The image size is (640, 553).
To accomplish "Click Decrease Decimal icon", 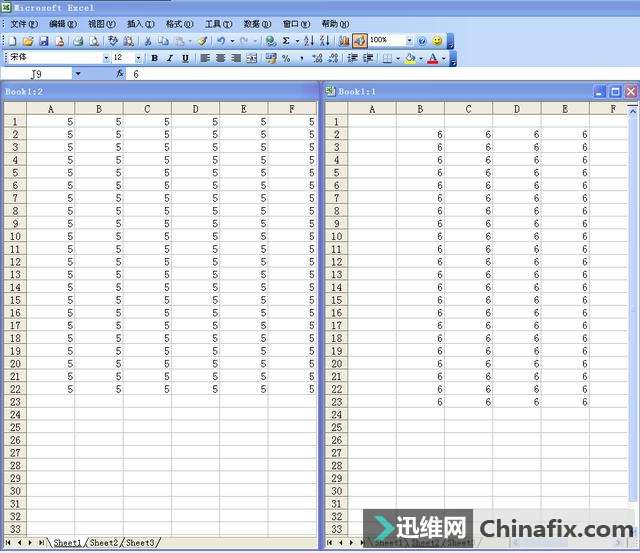I will (x=333, y=58).
